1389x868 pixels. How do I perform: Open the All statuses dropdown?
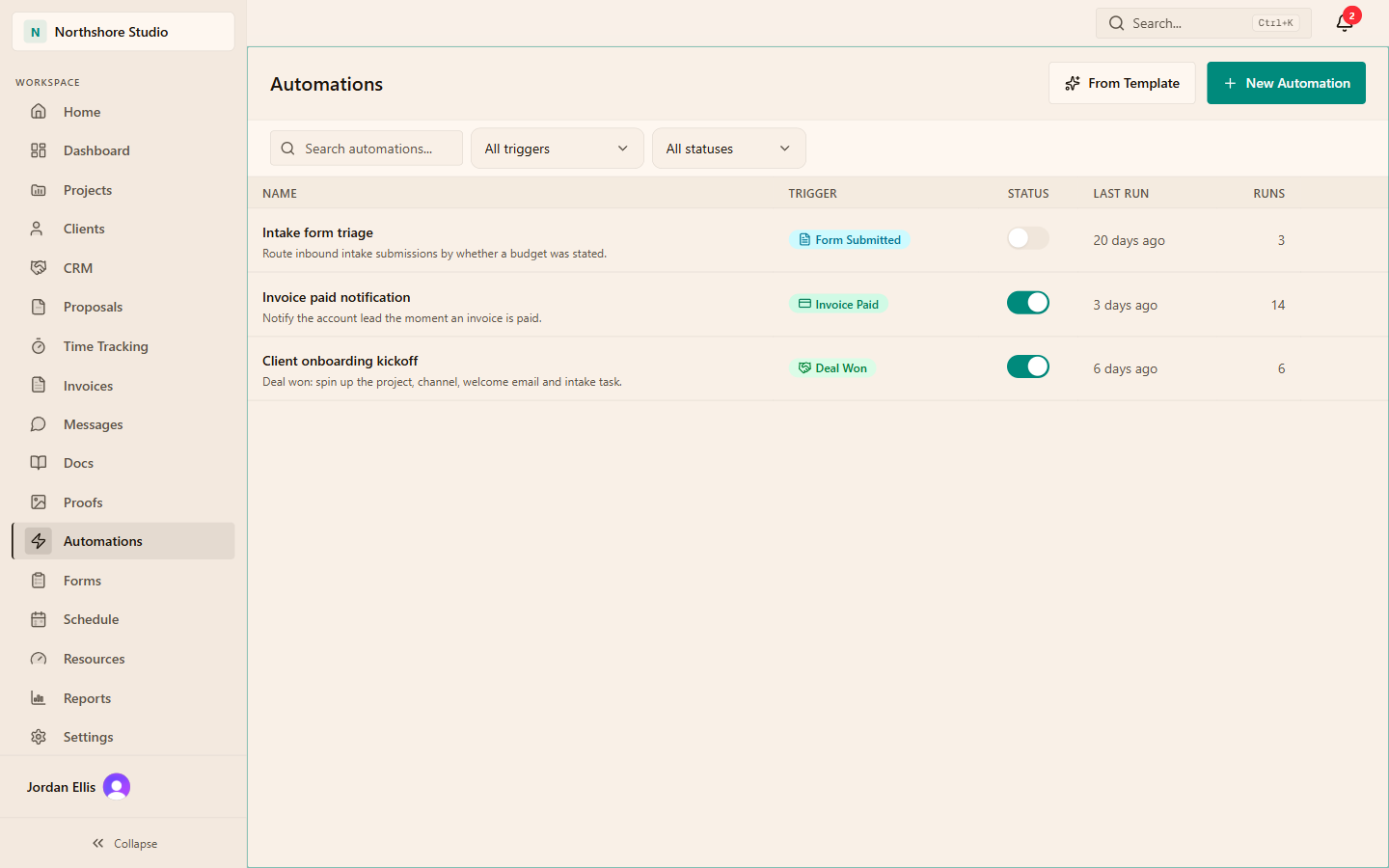tap(729, 149)
